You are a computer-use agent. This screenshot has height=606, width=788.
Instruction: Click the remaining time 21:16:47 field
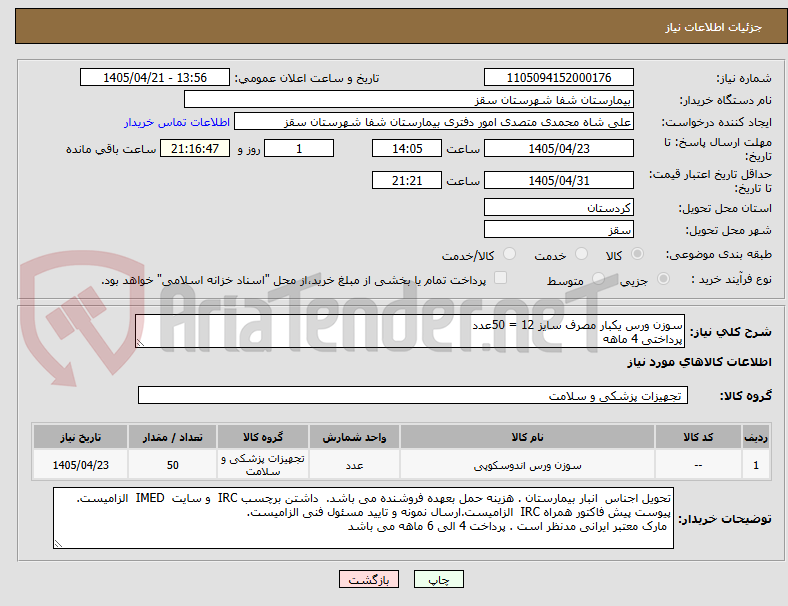[195, 149]
